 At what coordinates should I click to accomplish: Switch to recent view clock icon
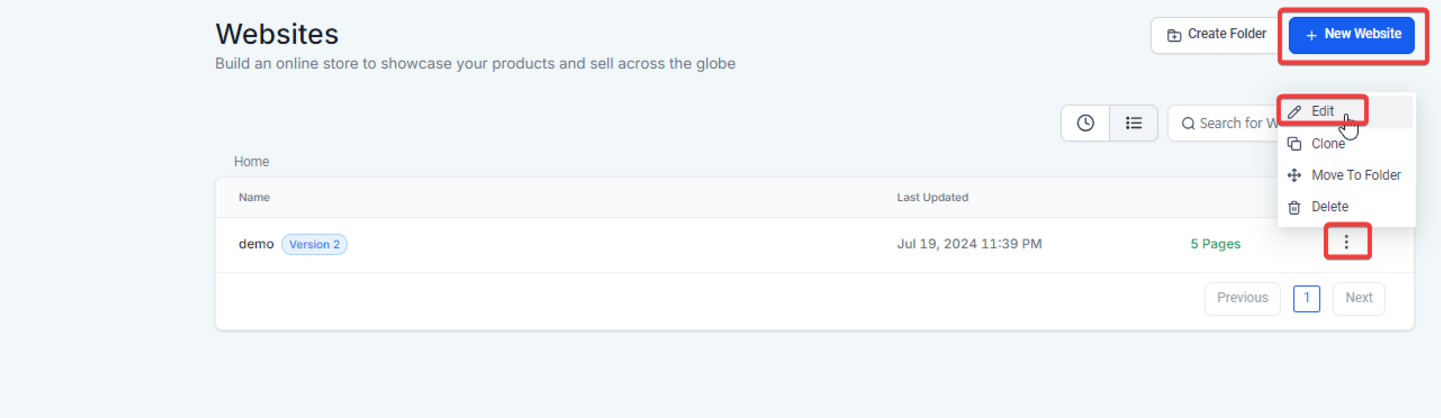(x=1085, y=123)
